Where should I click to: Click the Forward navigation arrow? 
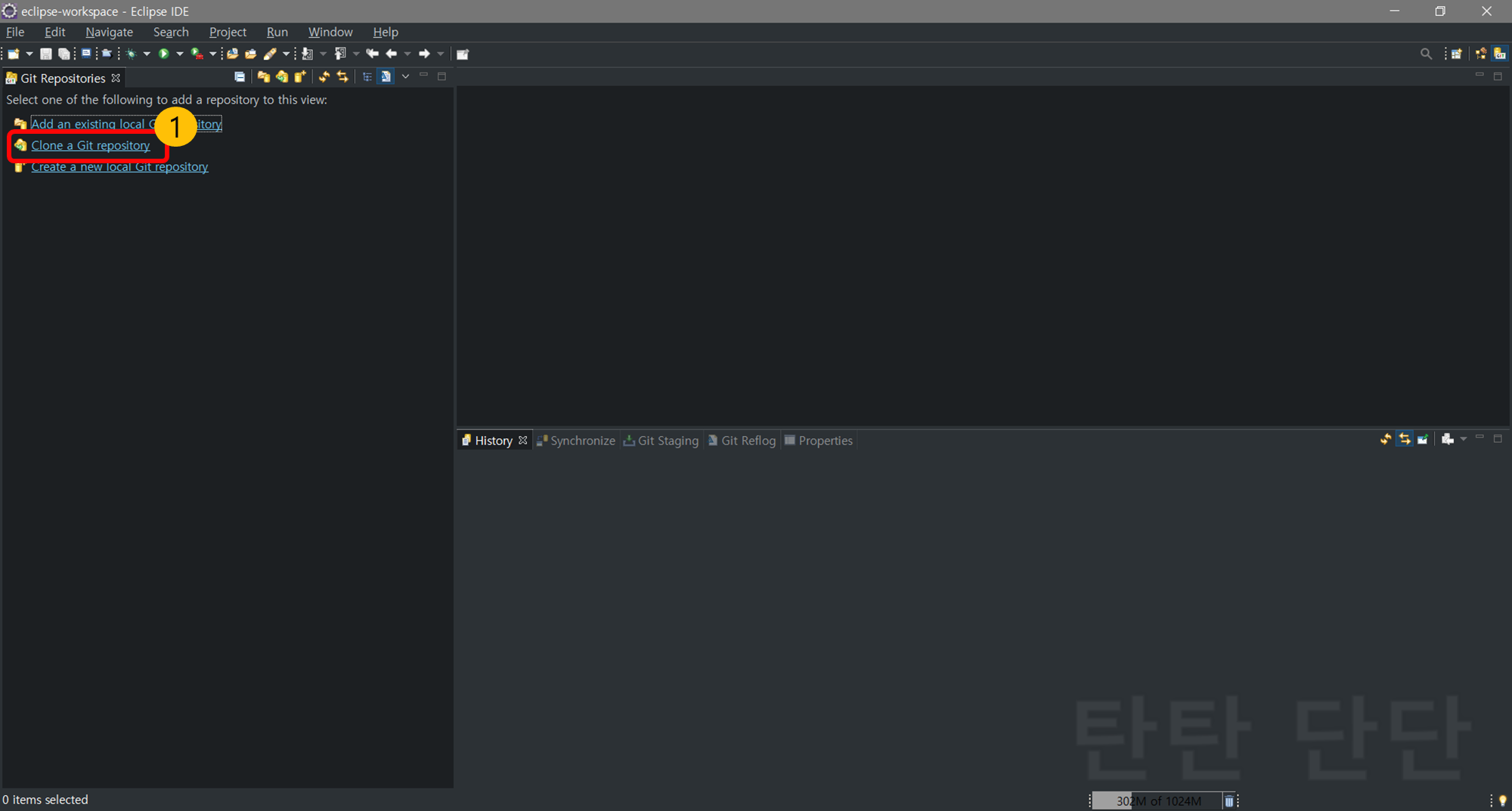tap(424, 54)
